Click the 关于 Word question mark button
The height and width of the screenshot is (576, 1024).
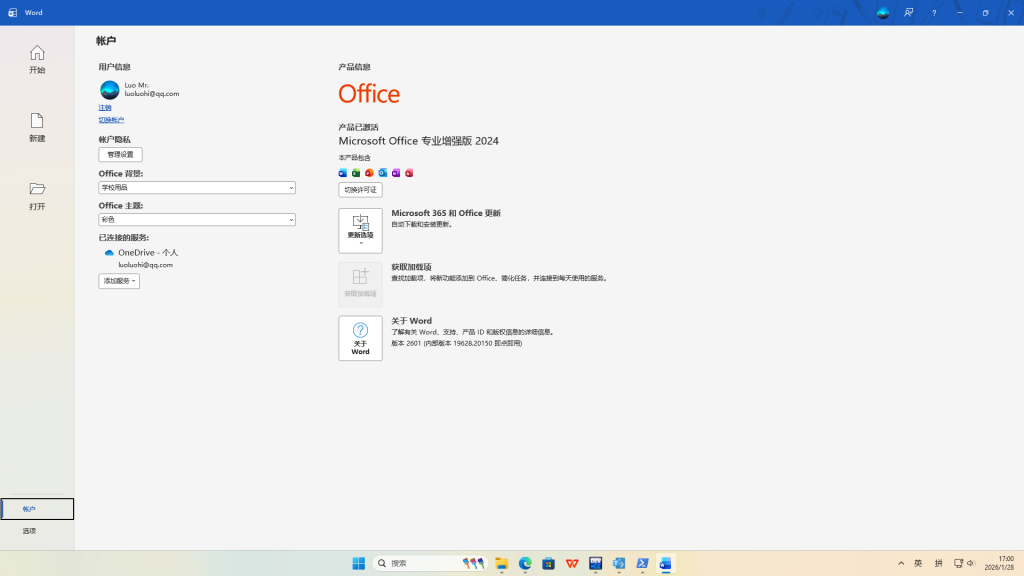point(360,338)
